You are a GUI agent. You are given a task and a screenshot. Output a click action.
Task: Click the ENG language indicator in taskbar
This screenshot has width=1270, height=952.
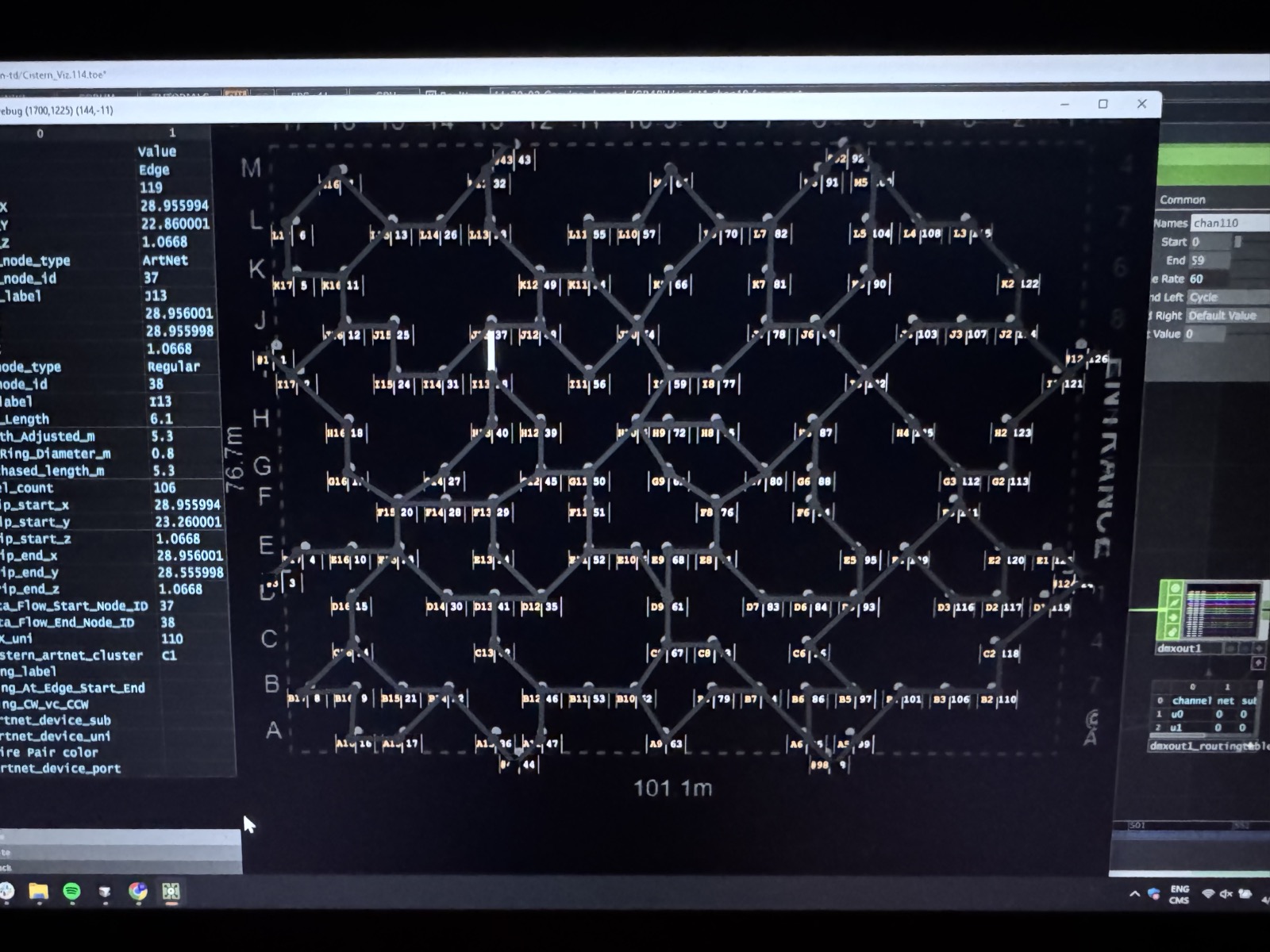coord(1180,889)
